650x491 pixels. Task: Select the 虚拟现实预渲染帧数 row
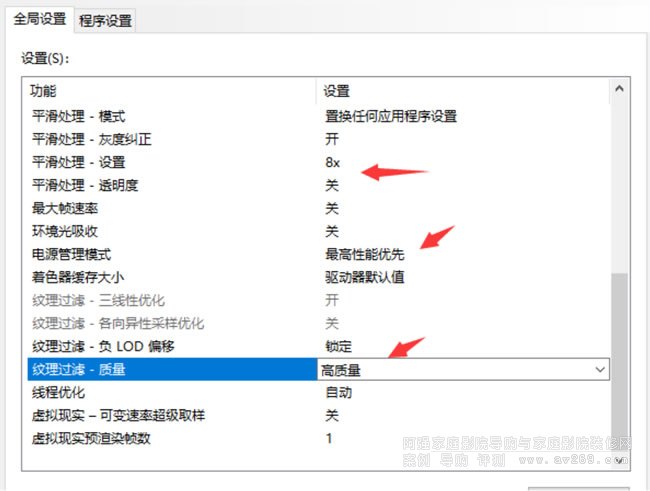pos(93,439)
